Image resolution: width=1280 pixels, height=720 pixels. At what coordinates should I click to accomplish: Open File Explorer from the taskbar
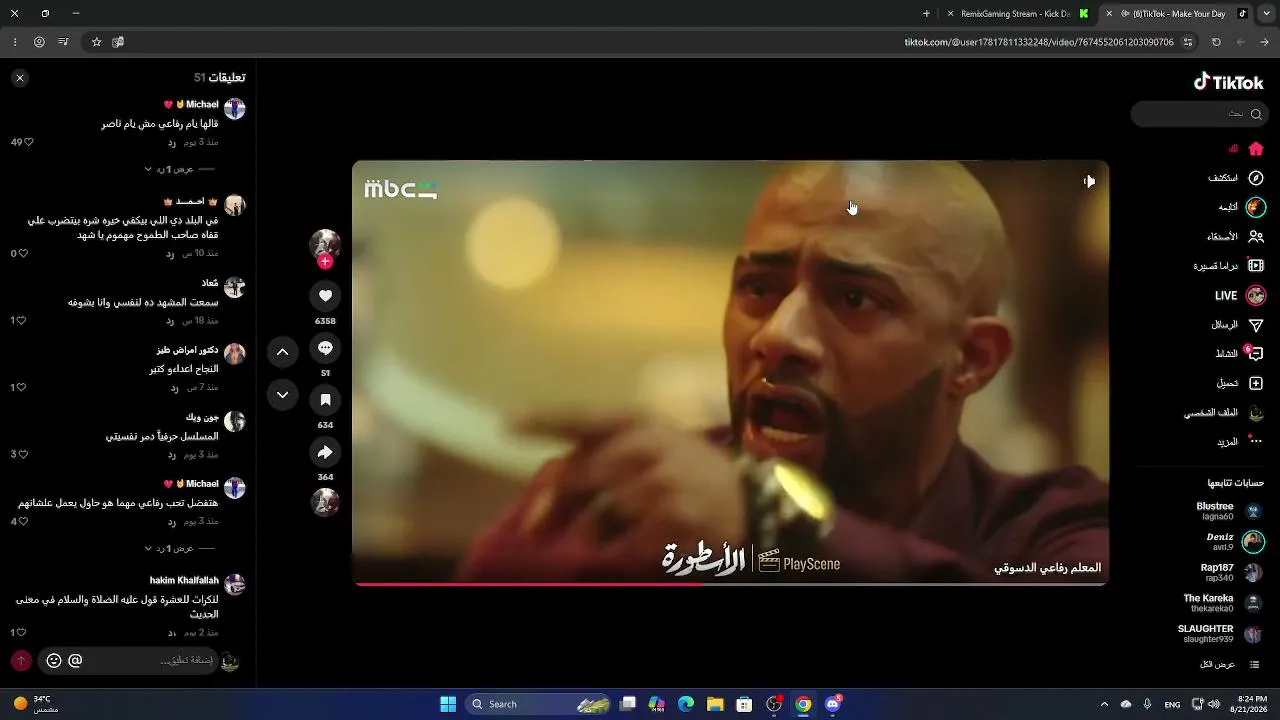[715, 704]
